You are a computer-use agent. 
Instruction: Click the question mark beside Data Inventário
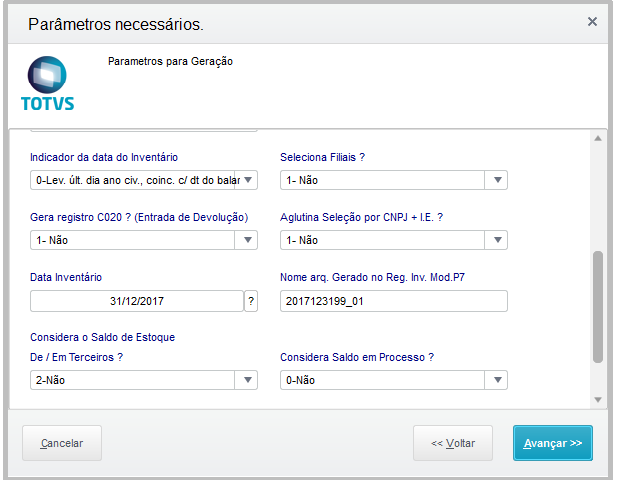(x=250, y=301)
